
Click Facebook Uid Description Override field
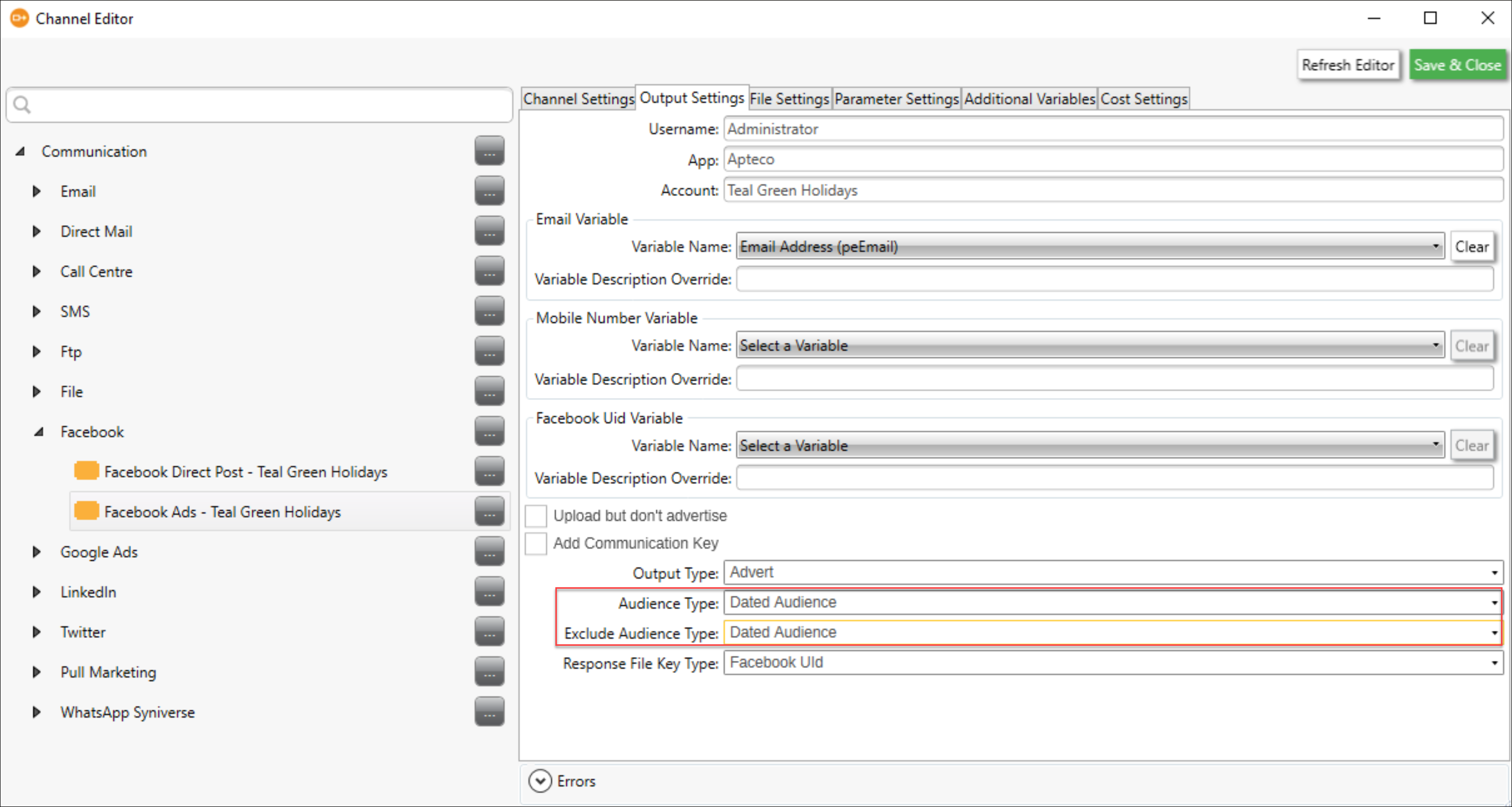[1115, 478]
